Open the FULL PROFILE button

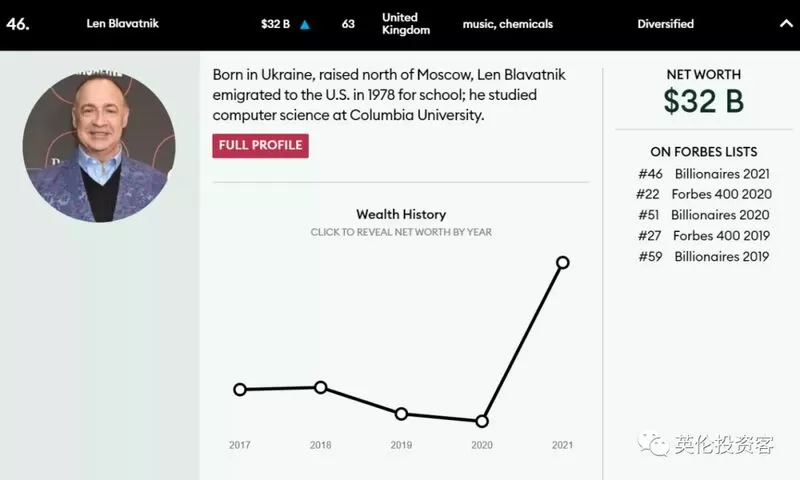click(x=260, y=145)
